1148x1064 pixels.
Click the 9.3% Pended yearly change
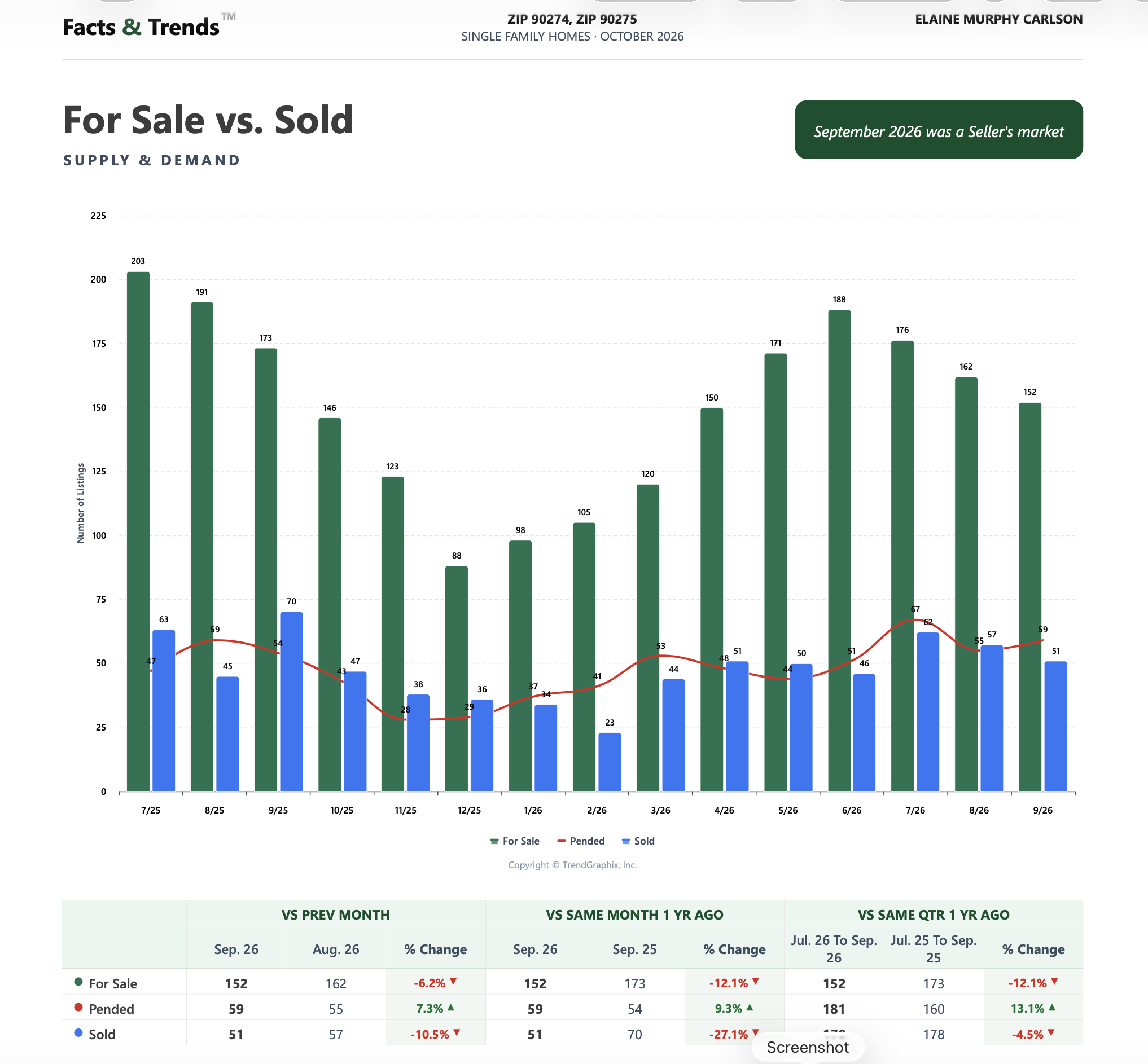[x=734, y=1008]
